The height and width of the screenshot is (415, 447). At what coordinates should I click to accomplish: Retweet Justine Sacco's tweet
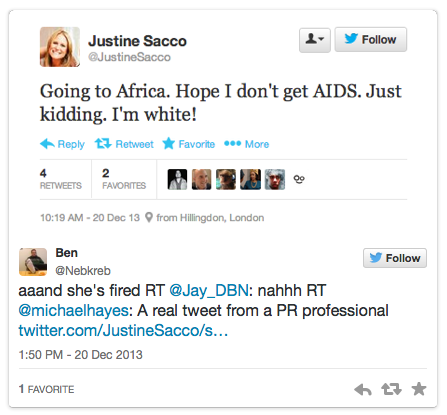pos(124,144)
